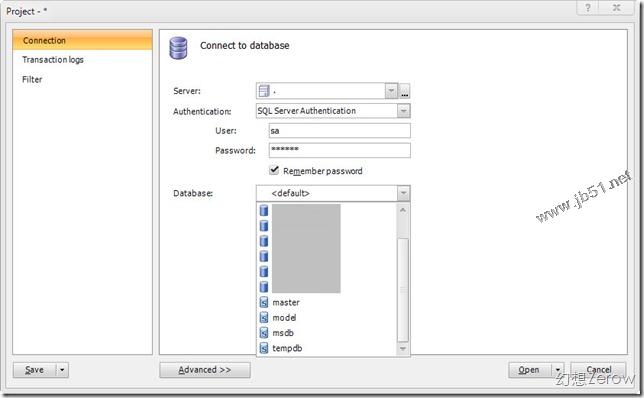This screenshot has width=644, height=398.
Task: Browse servers with the ellipsis button
Action: point(405,91)
